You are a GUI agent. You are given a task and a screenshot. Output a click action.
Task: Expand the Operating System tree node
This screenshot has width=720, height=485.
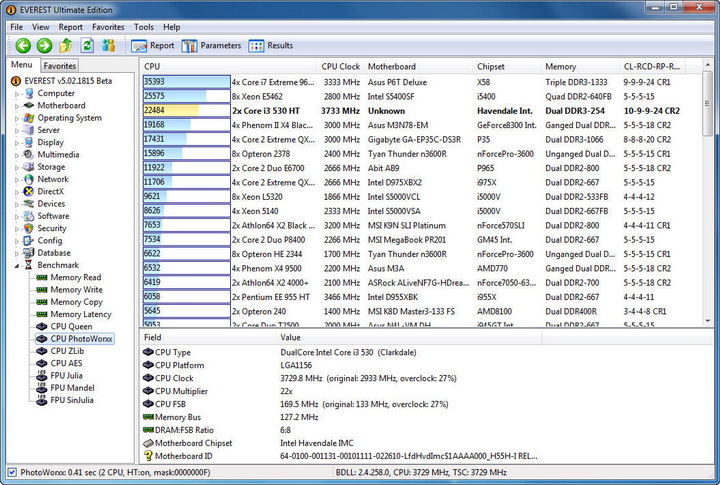point(17,118)
